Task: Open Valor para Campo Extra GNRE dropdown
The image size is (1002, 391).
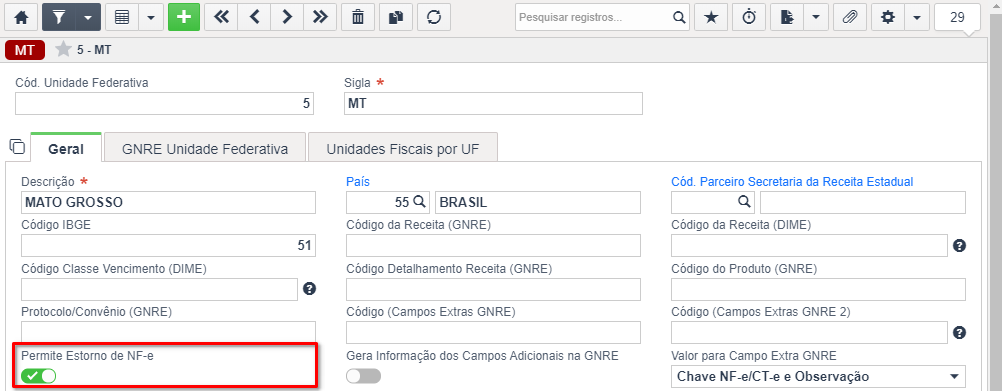Action: pos(818,376)
